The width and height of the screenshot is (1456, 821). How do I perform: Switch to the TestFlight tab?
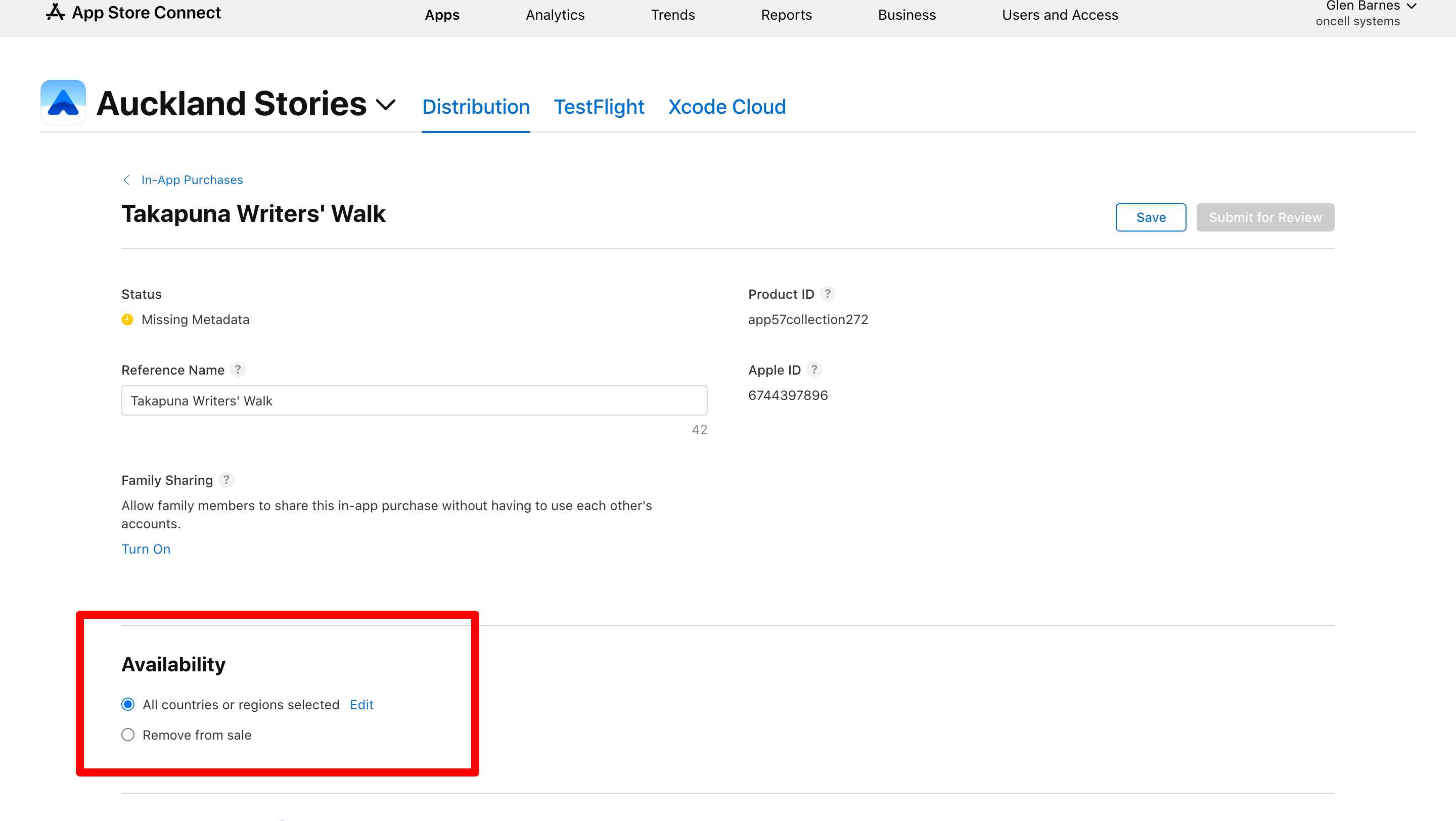point(599,107)
